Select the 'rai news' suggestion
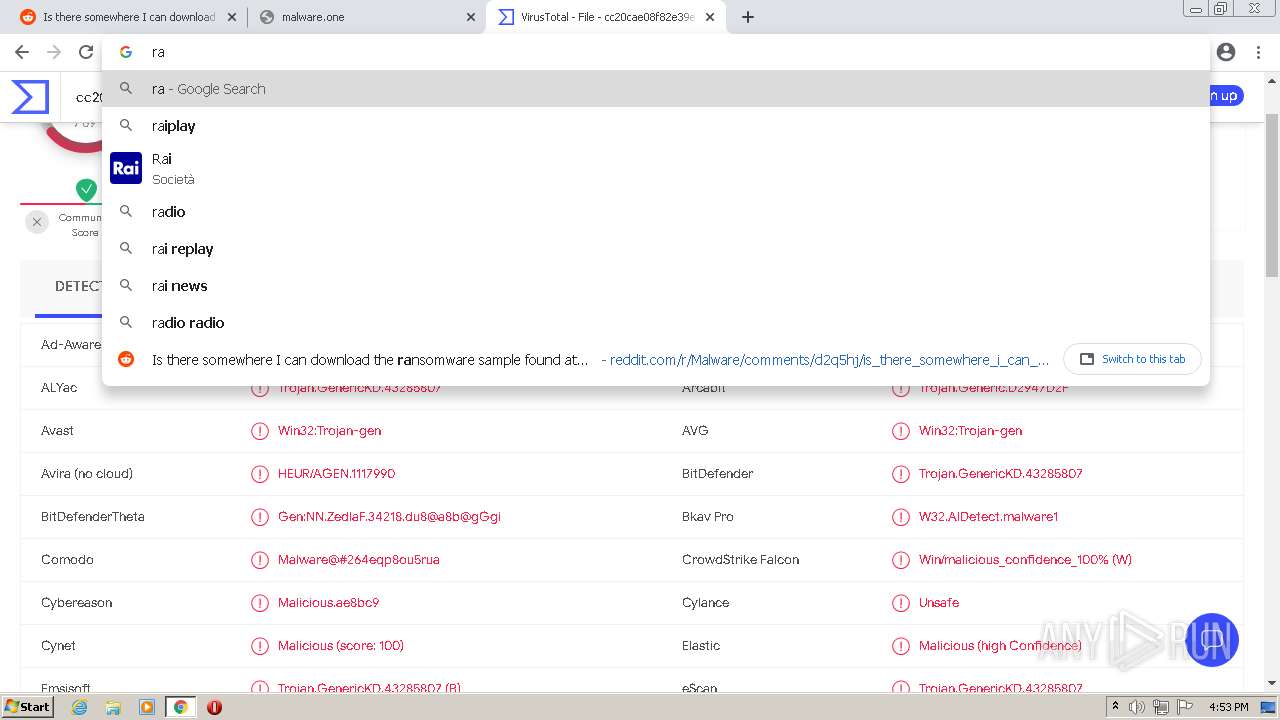 click(656, 286)
